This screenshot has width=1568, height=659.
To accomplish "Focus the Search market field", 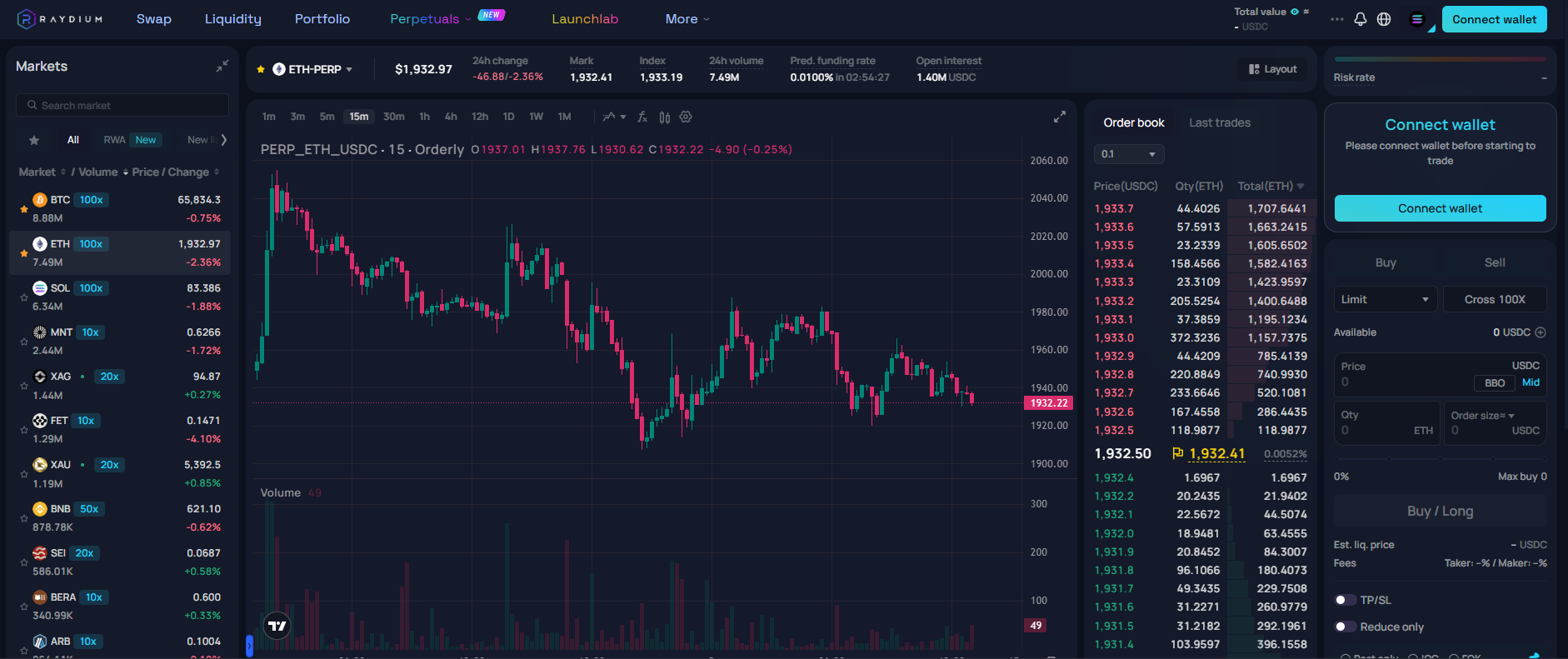I will pyautogui.click(x=122, y=105).
